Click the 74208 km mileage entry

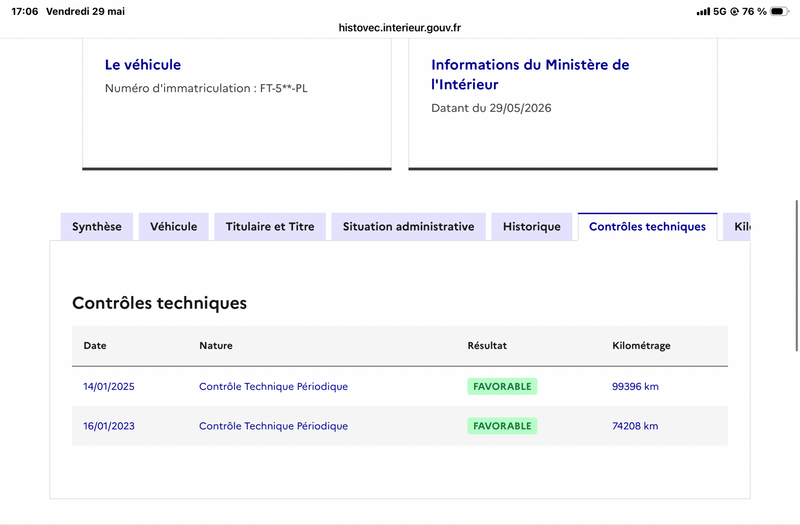[635, 426]
